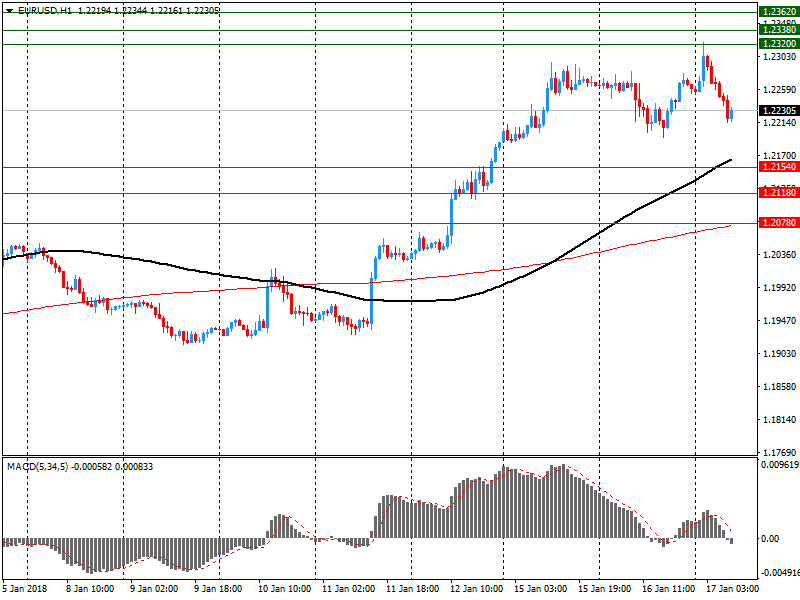Click the 1.18580 price scale value
Screen dimensions: 800x600
coord(780,387)
